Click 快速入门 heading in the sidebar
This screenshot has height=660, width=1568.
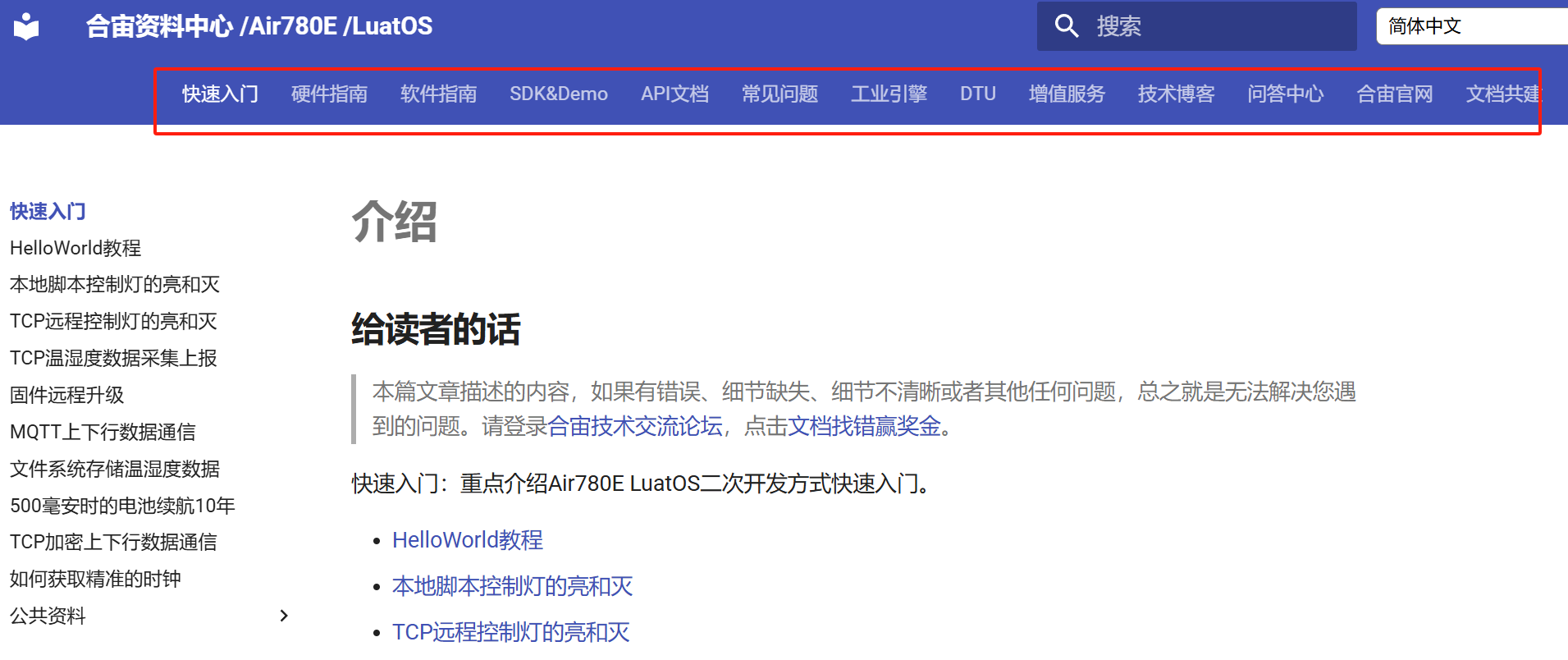coord(48,212)
